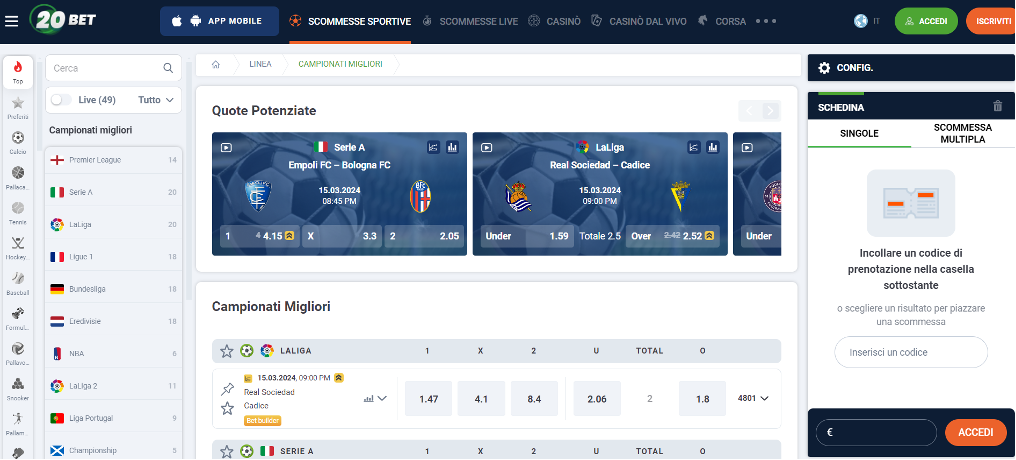Open statistics chart icon on Real Sociedad–Cadice card

tap(713, 148)
